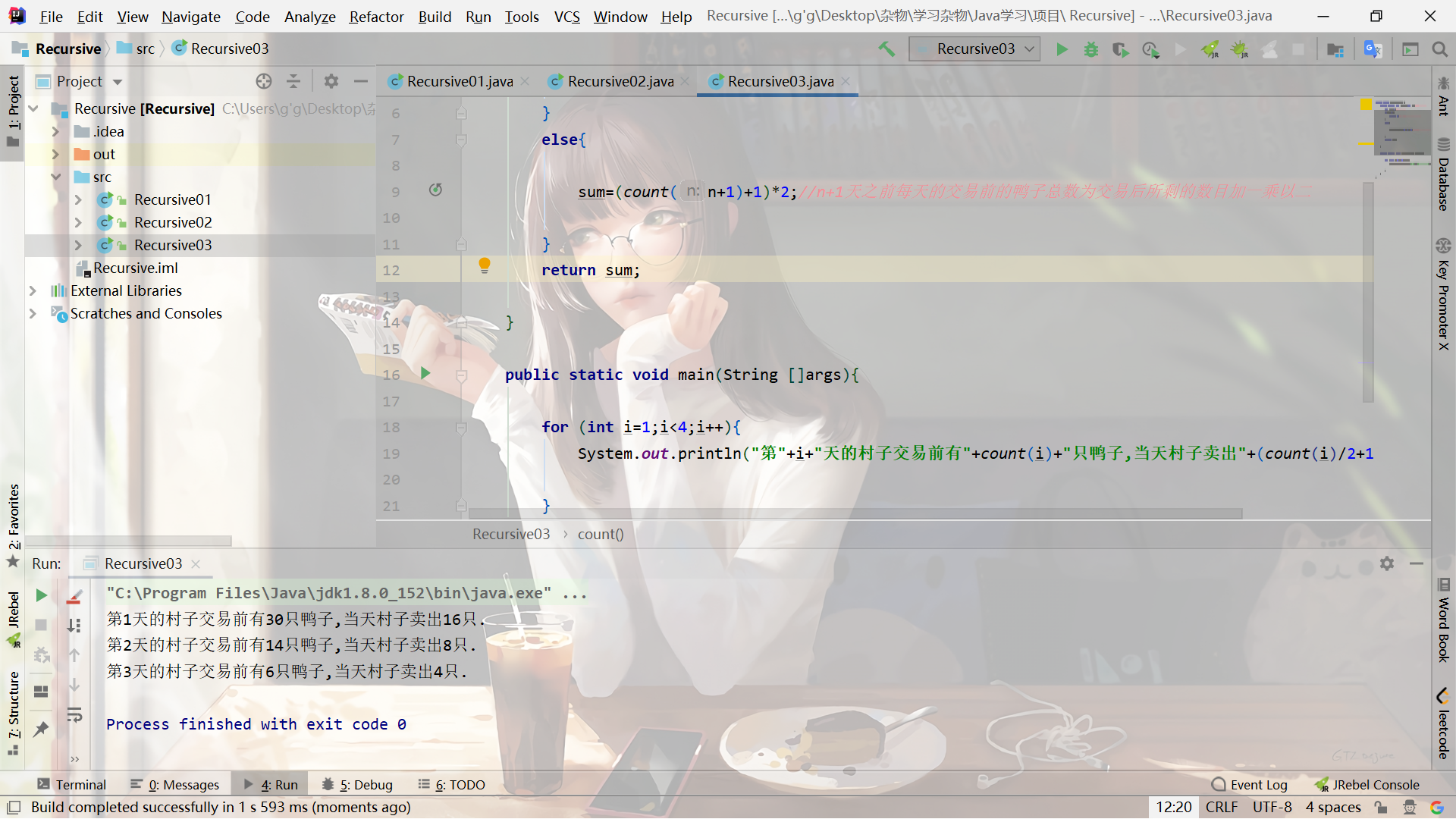Rerun Recursive03 in Run panel
The width and height of the screenshot is (1456, 819).
42,596
